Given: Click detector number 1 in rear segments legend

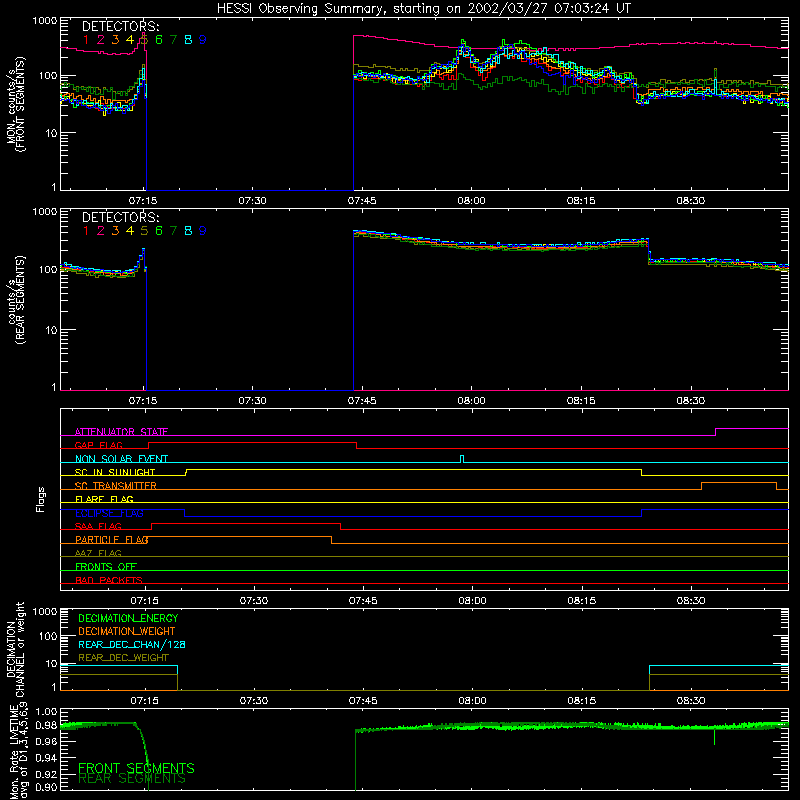Looking at the screenshot, I should pyautogui.click(x=86, y=231).
